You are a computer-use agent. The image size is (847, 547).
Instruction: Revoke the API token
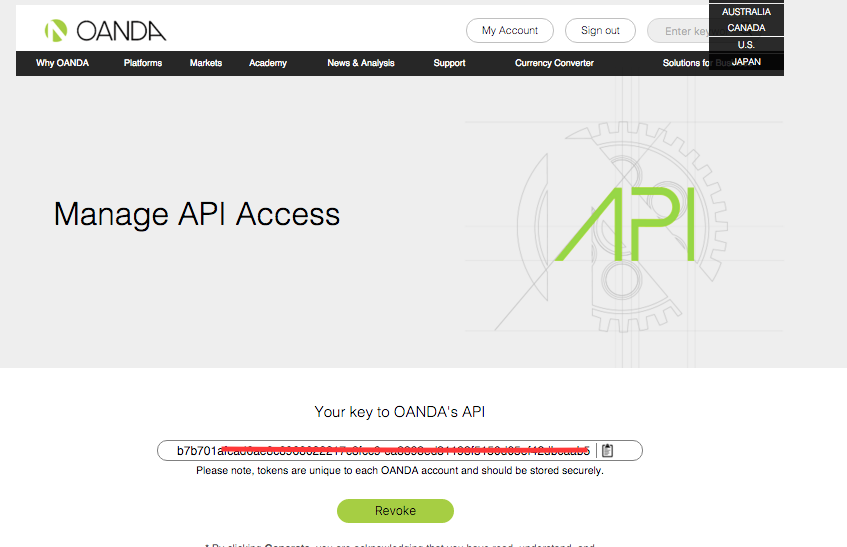(x=395, y=511)
